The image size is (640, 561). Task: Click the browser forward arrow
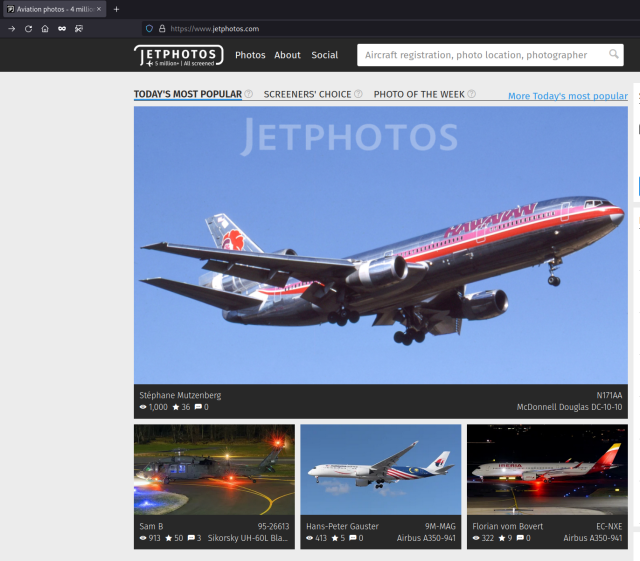click(x=11, y=29)
